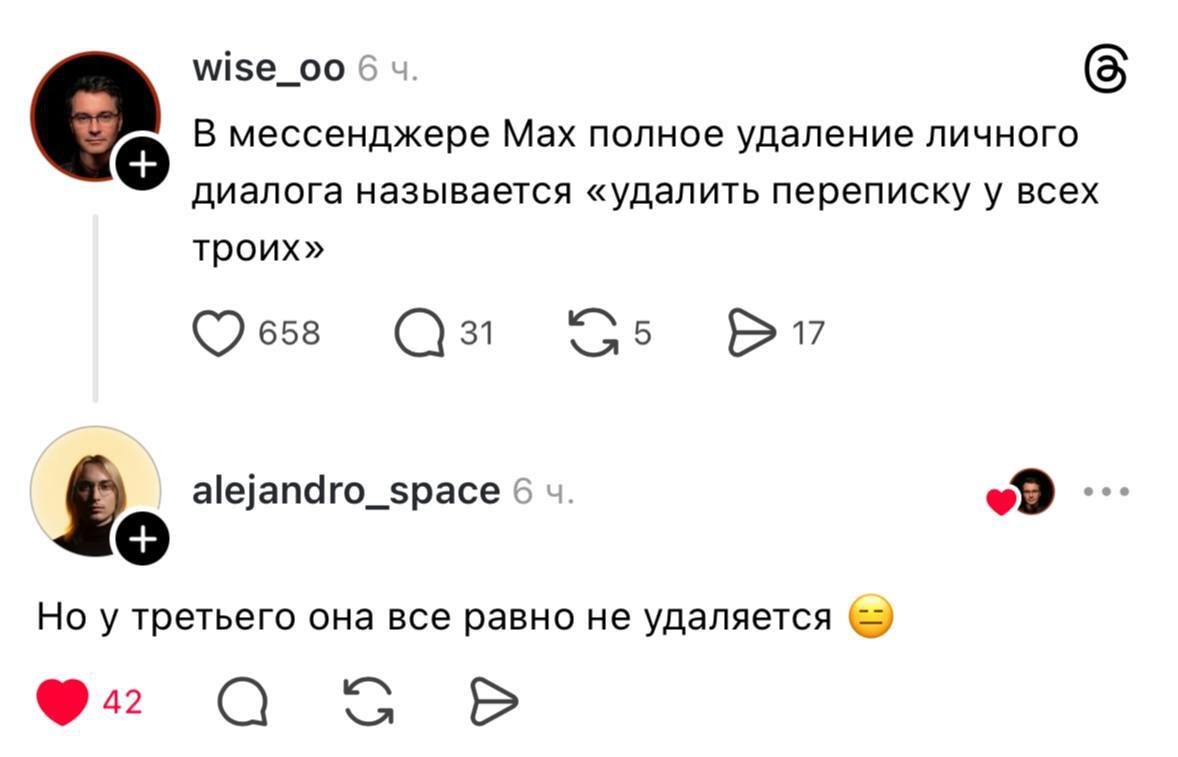
Task: Repost the alejandro_space reply
Action: point(368,701)
